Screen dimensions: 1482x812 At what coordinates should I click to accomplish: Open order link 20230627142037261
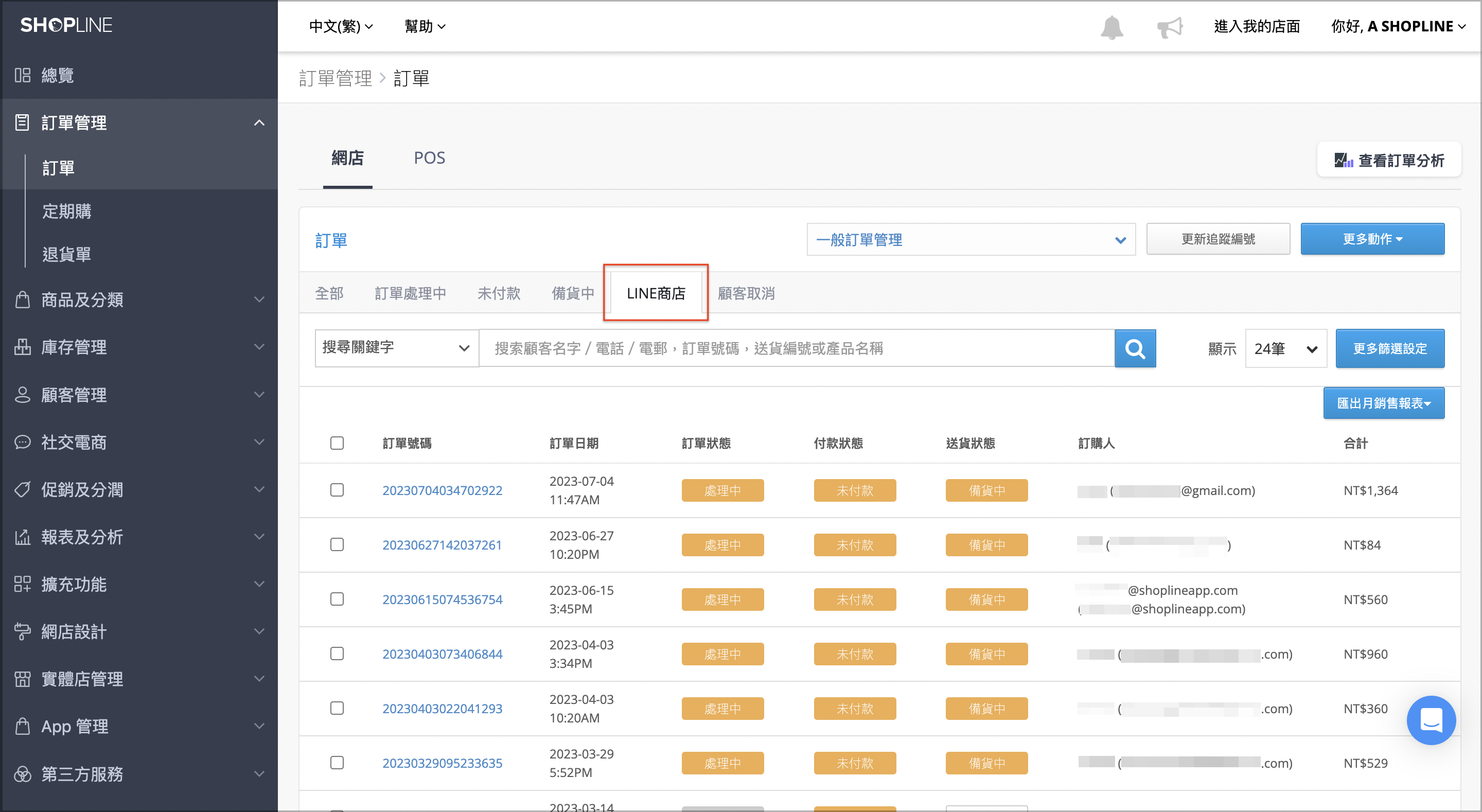442,545
